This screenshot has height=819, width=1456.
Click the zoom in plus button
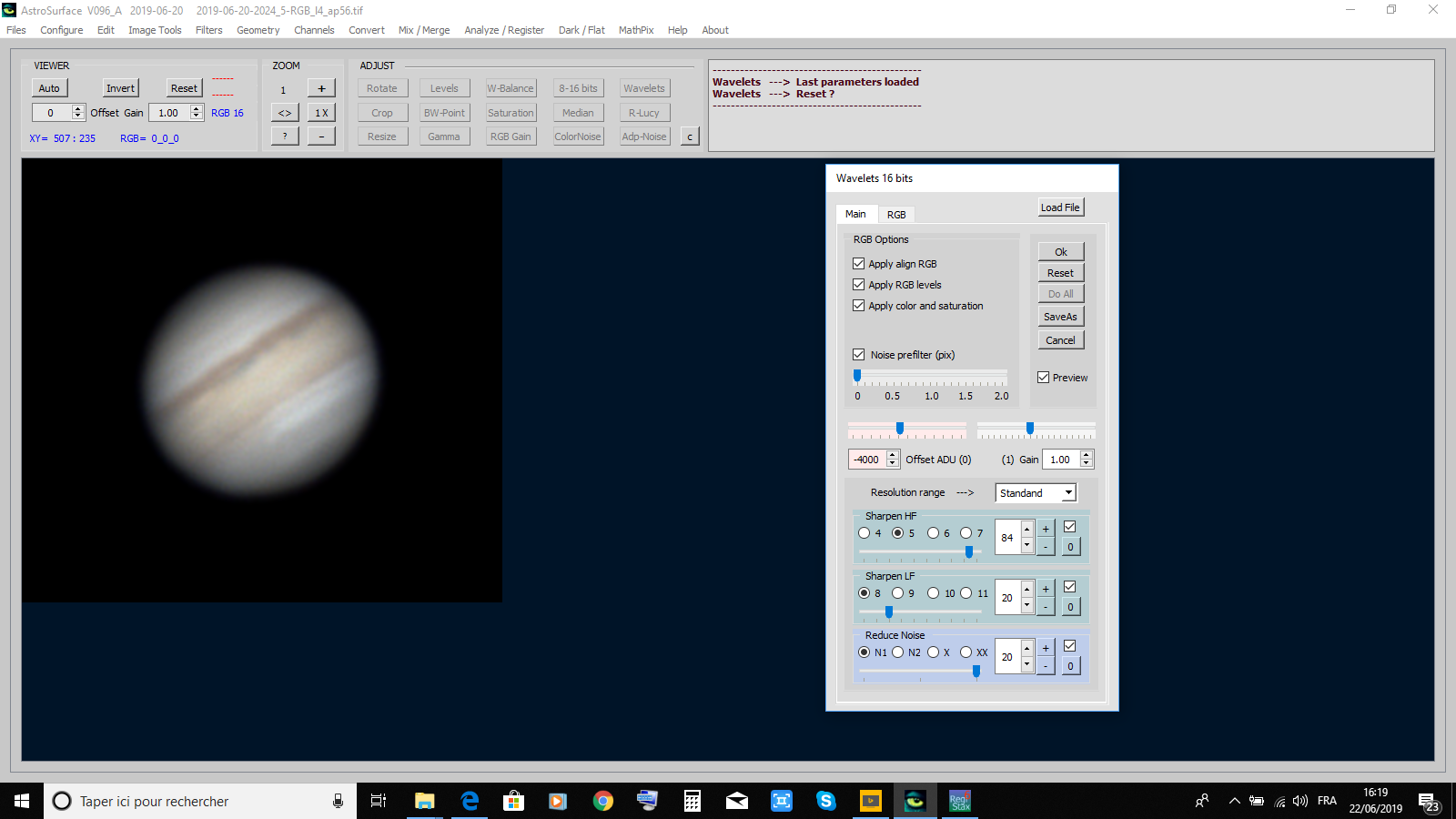click(x=321, y=88)
